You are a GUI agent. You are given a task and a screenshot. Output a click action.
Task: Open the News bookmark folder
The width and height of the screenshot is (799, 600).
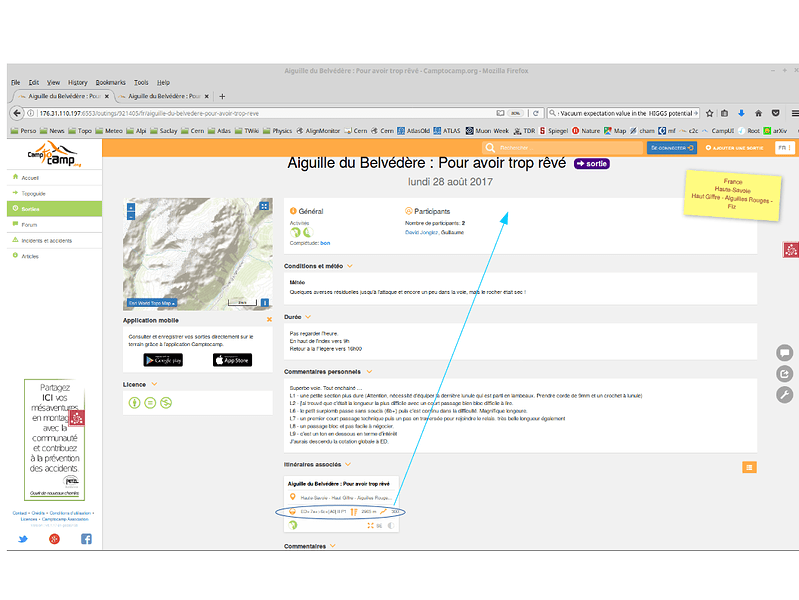52,131
